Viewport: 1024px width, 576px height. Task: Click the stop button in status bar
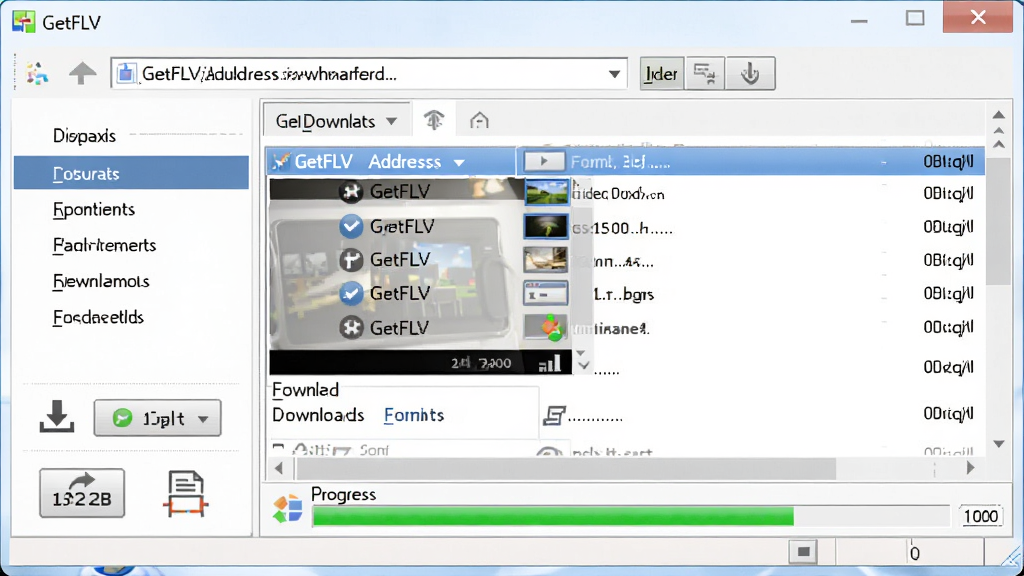tap(803, 552)
